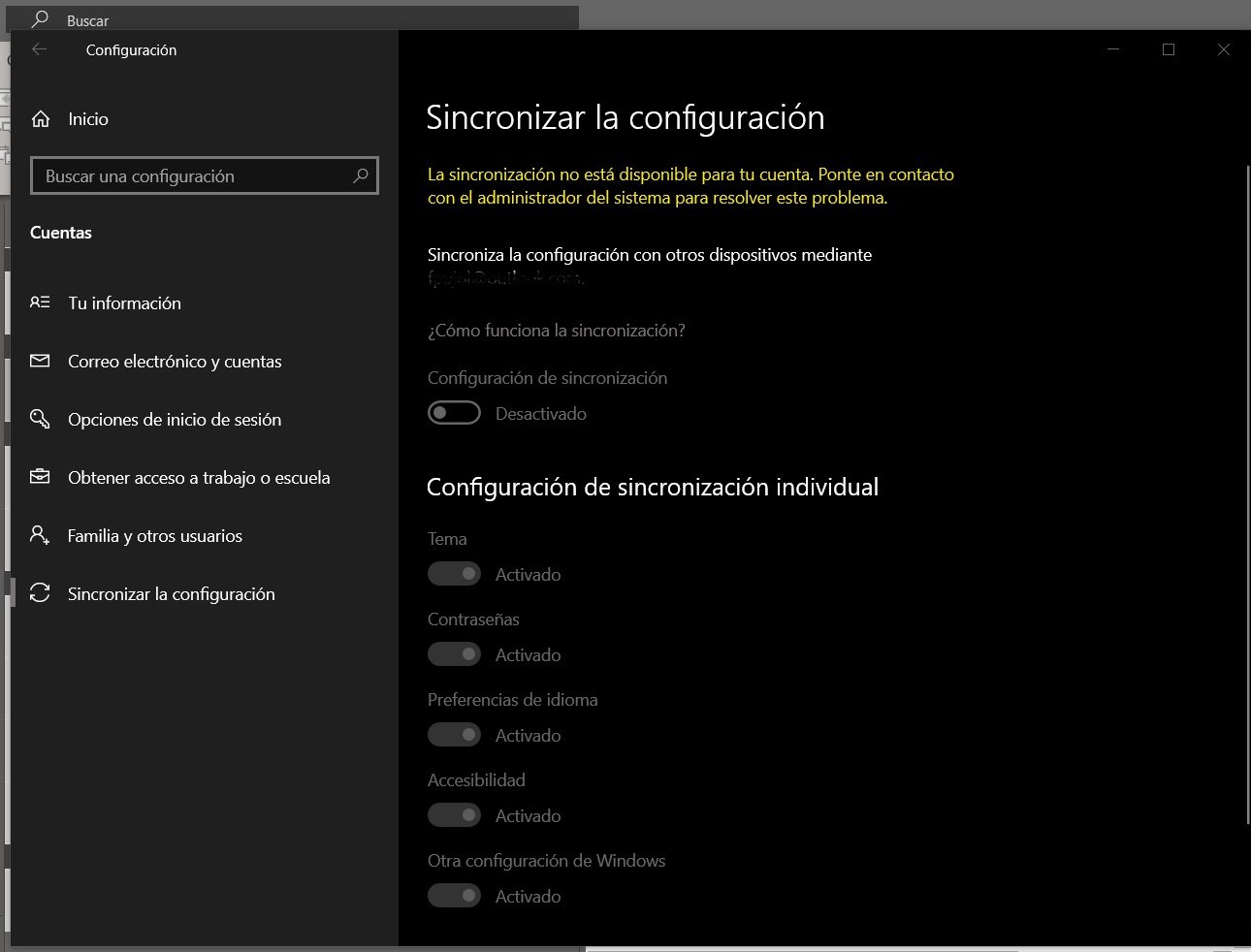Toggle the Tema sync switch

(454, 574)
